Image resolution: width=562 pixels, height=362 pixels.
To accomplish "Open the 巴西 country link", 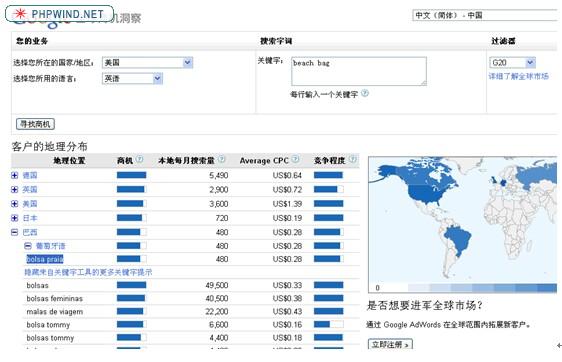I will [30, 232].
